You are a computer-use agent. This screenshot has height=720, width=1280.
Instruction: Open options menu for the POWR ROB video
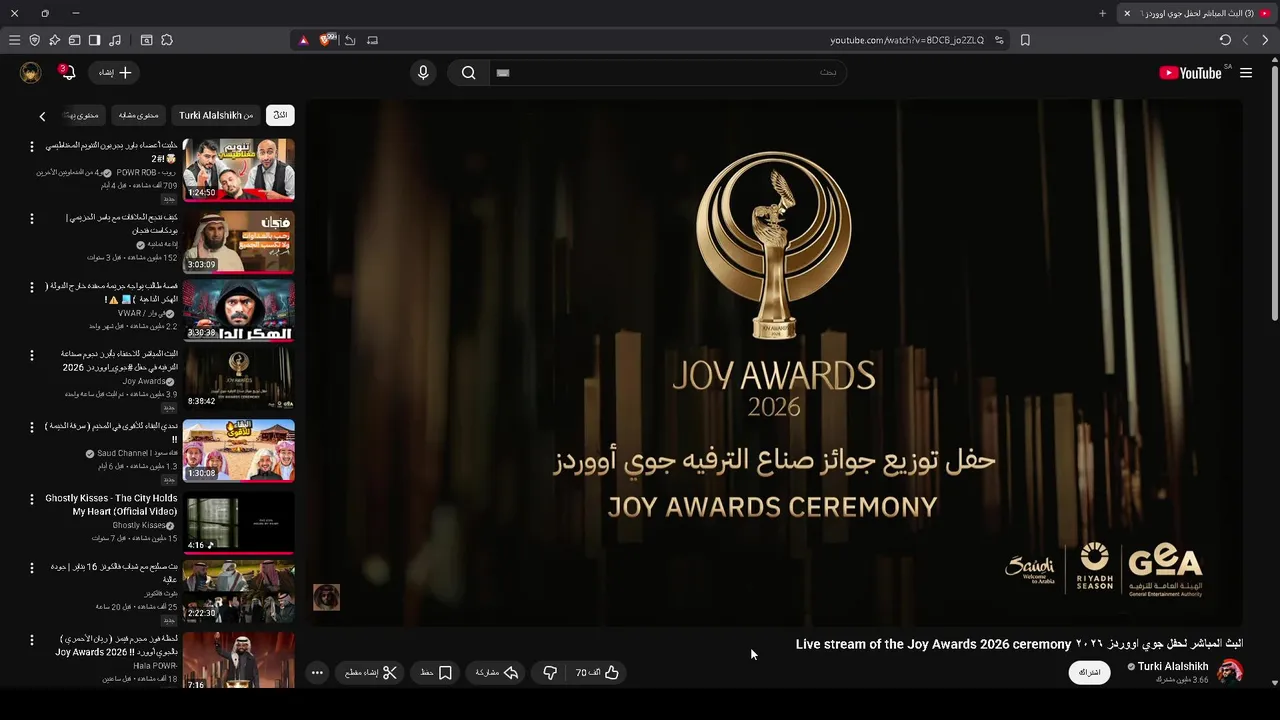(31, 147)
